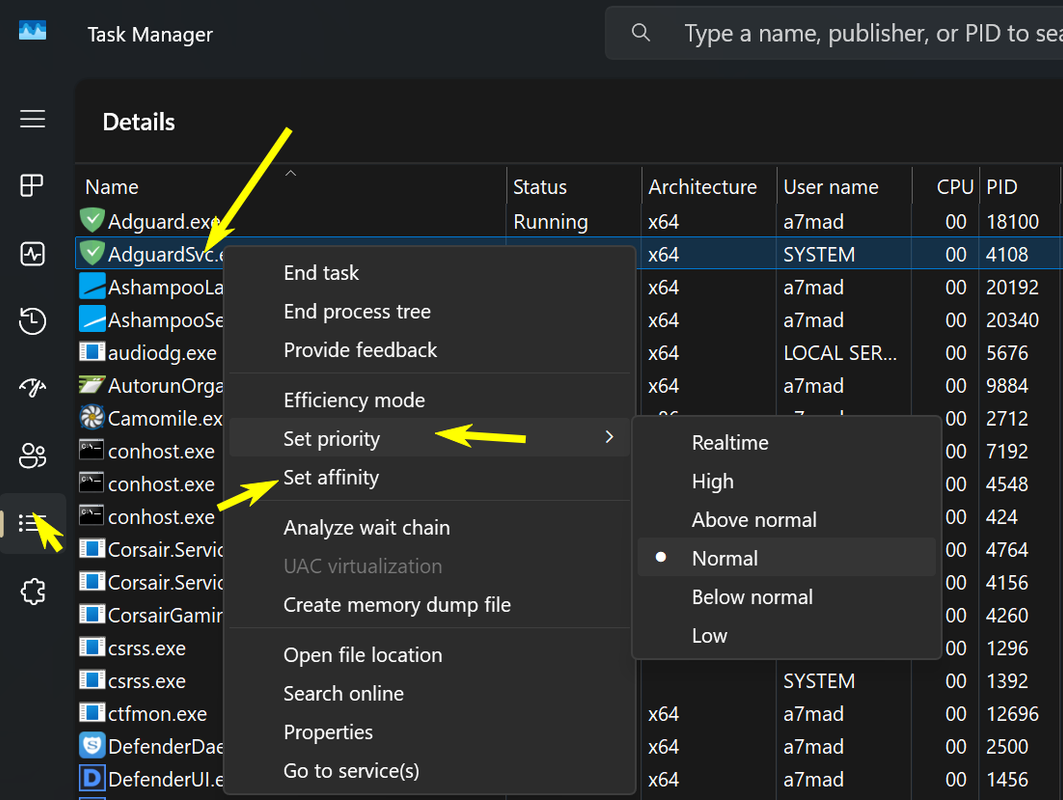Select Provide feedback menu entry
The width and height of the screenshot is (1063, 800).
[429, 350]
